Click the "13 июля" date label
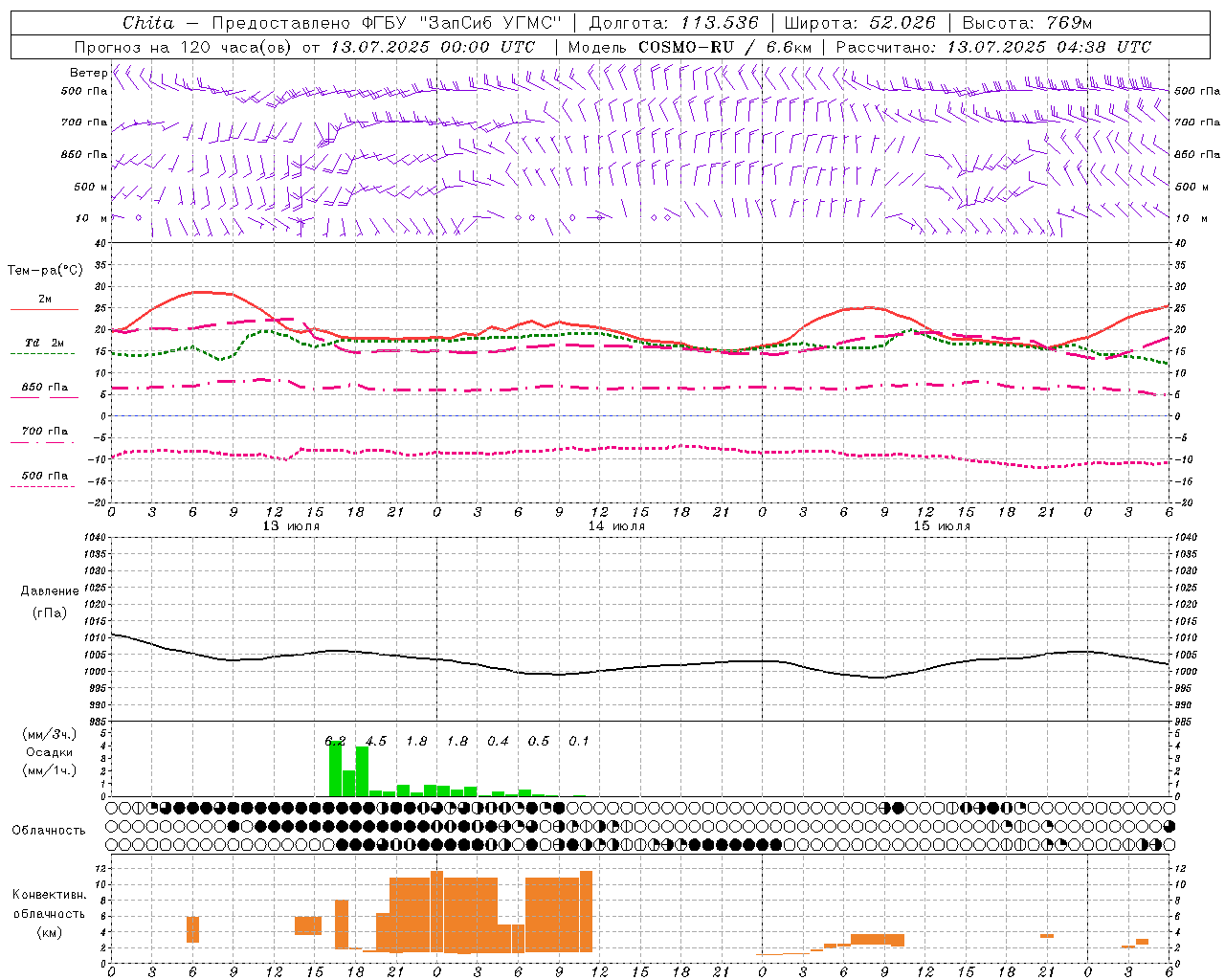Screen dimensions: 1225x980 click(292, 525)
